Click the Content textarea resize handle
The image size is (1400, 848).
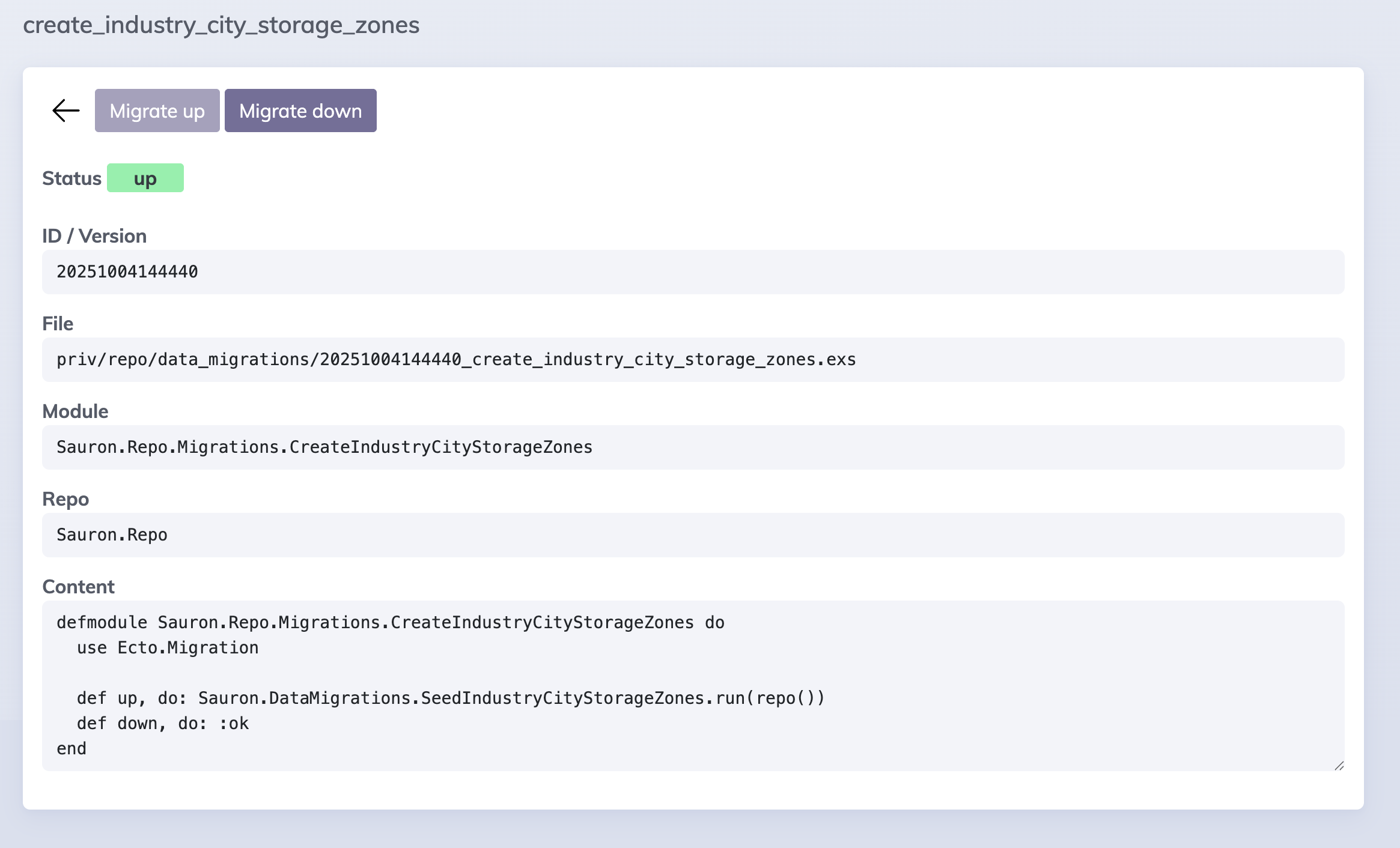click(x=1339, y=766)
